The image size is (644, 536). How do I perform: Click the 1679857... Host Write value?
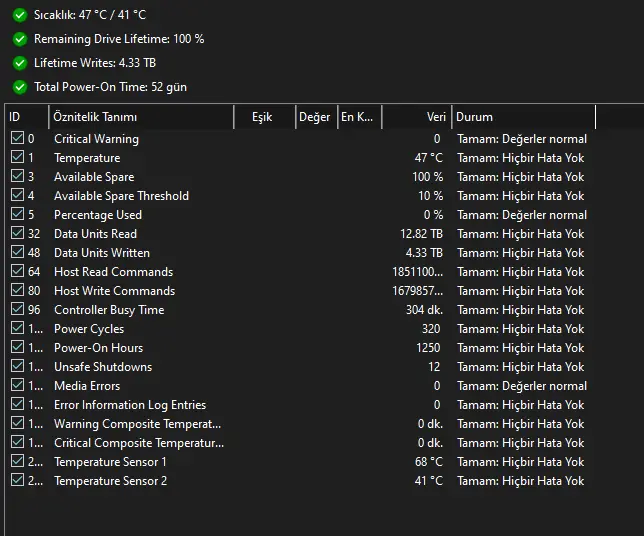tap(418, 291)
